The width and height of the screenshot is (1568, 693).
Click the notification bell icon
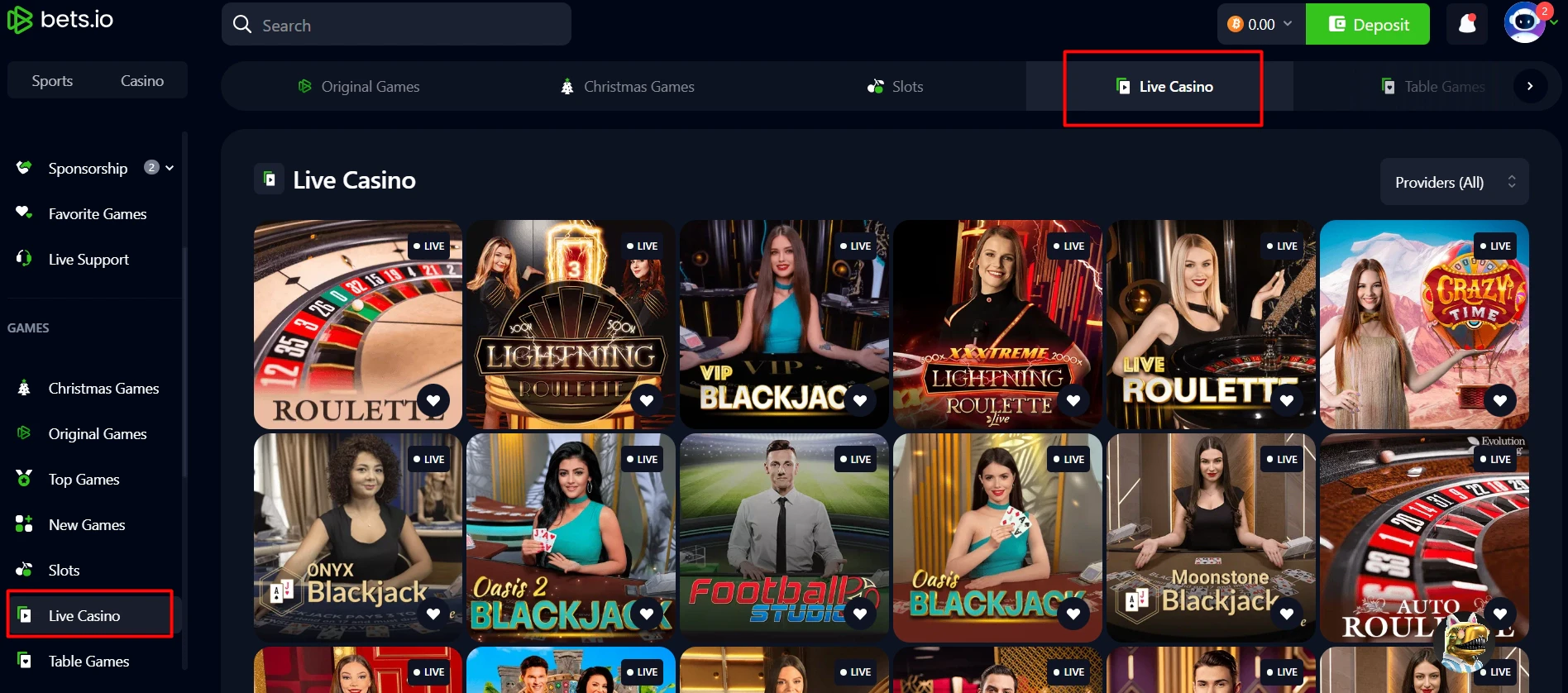pos(1468,24)
